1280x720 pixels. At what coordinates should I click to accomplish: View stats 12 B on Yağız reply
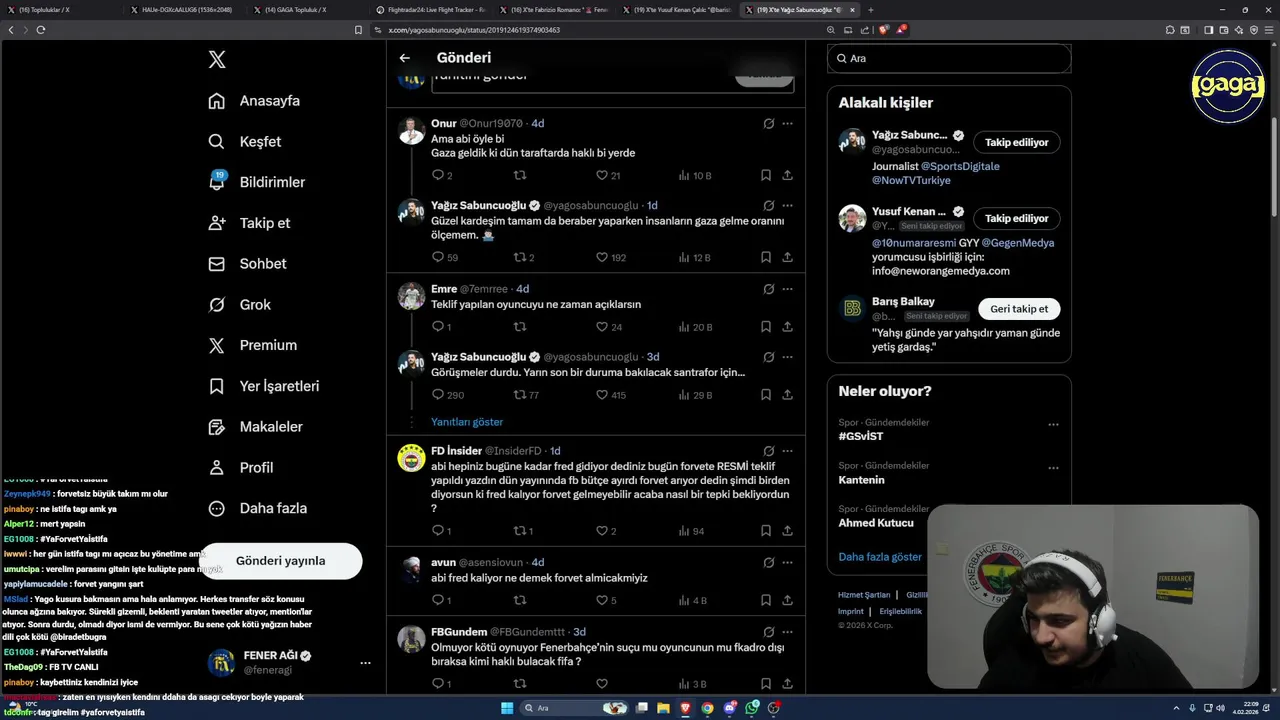(x=694, y=257)
